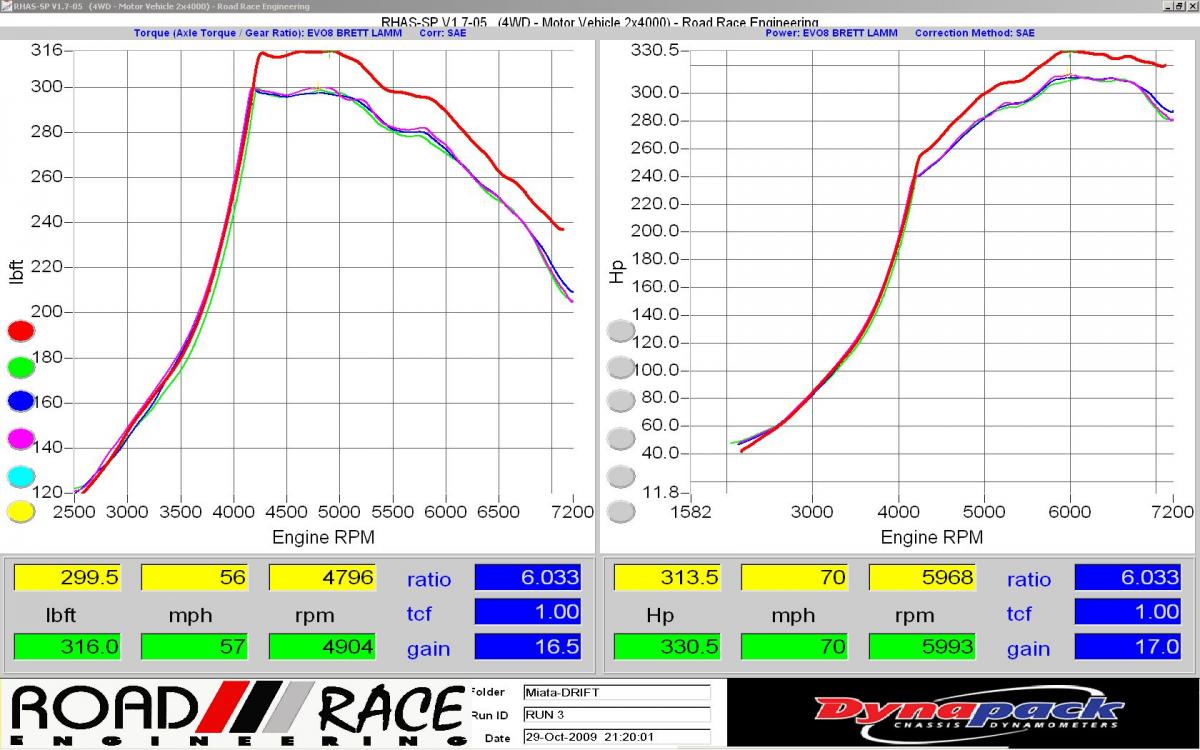The image size is (1200, 750).
Task: Click the cyan run circle on torque graph
Action: [x=21, y=475]
